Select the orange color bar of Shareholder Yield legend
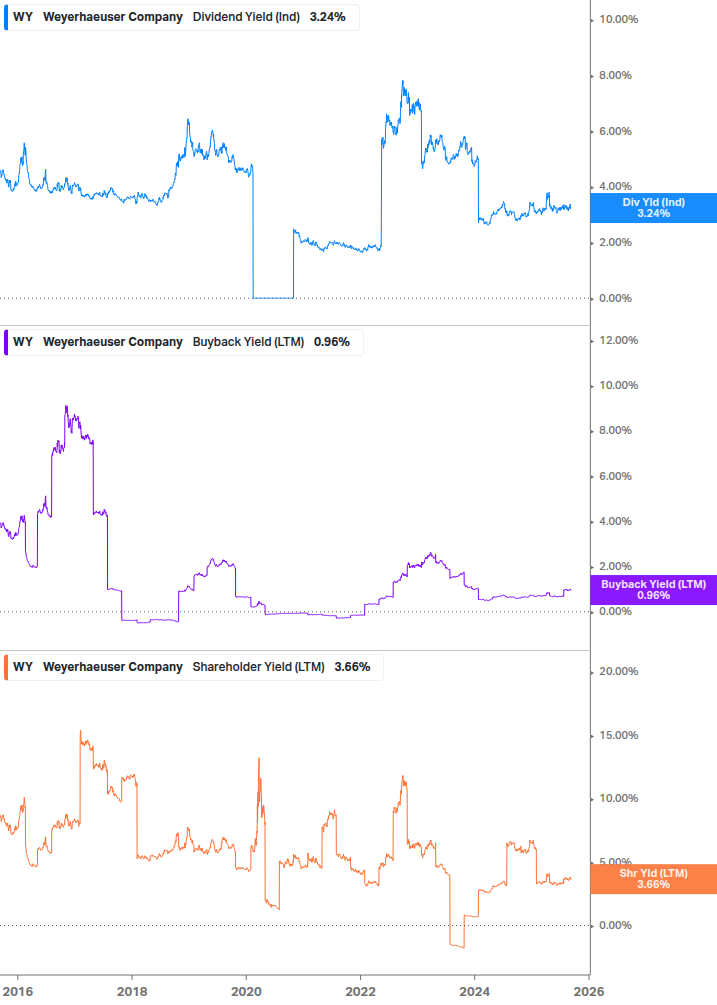The width and height of the screenshot is (717, 1005). [6, 667]
